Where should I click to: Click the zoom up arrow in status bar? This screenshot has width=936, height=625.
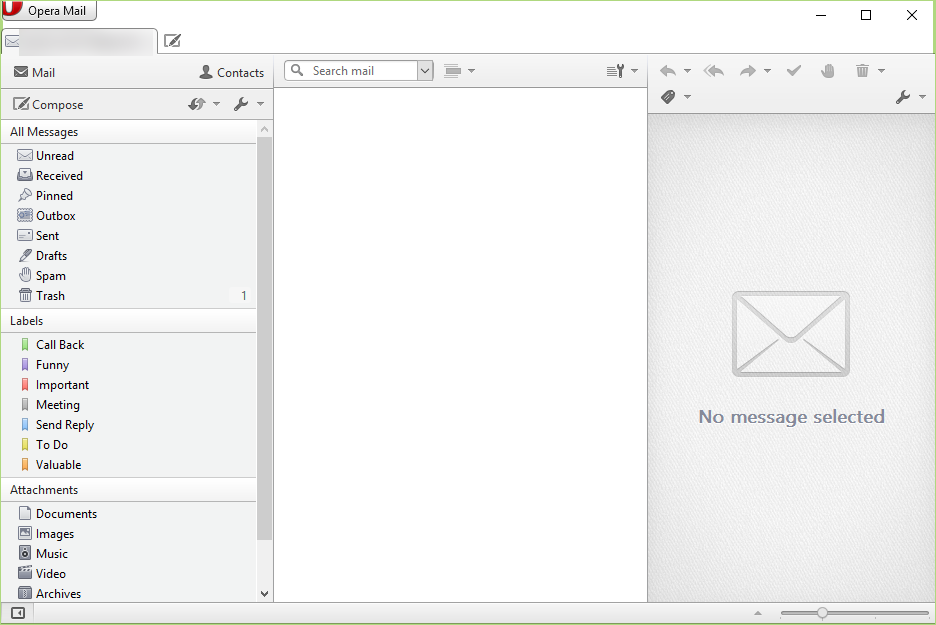(758, 613)
